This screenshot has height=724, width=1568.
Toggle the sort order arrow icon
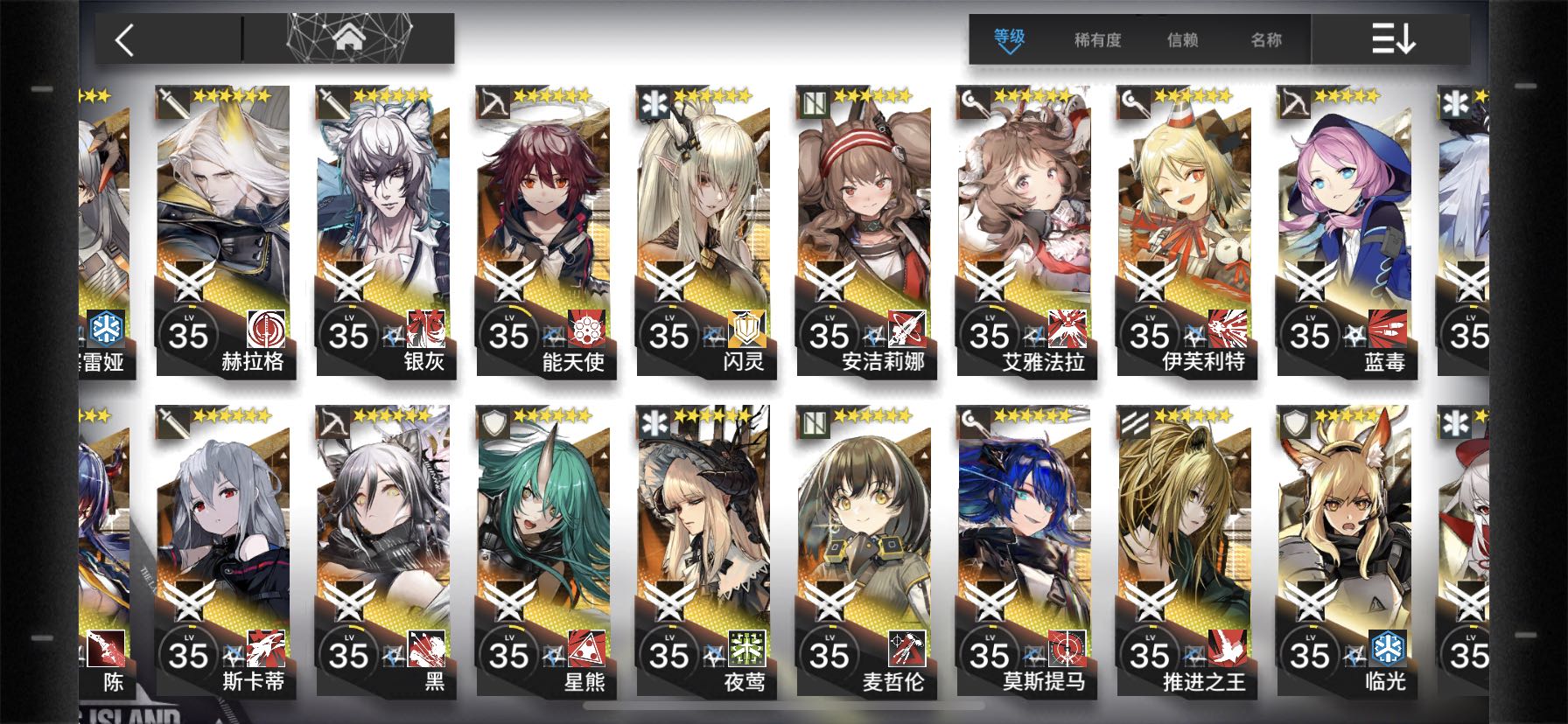[x=1393, y=39]
